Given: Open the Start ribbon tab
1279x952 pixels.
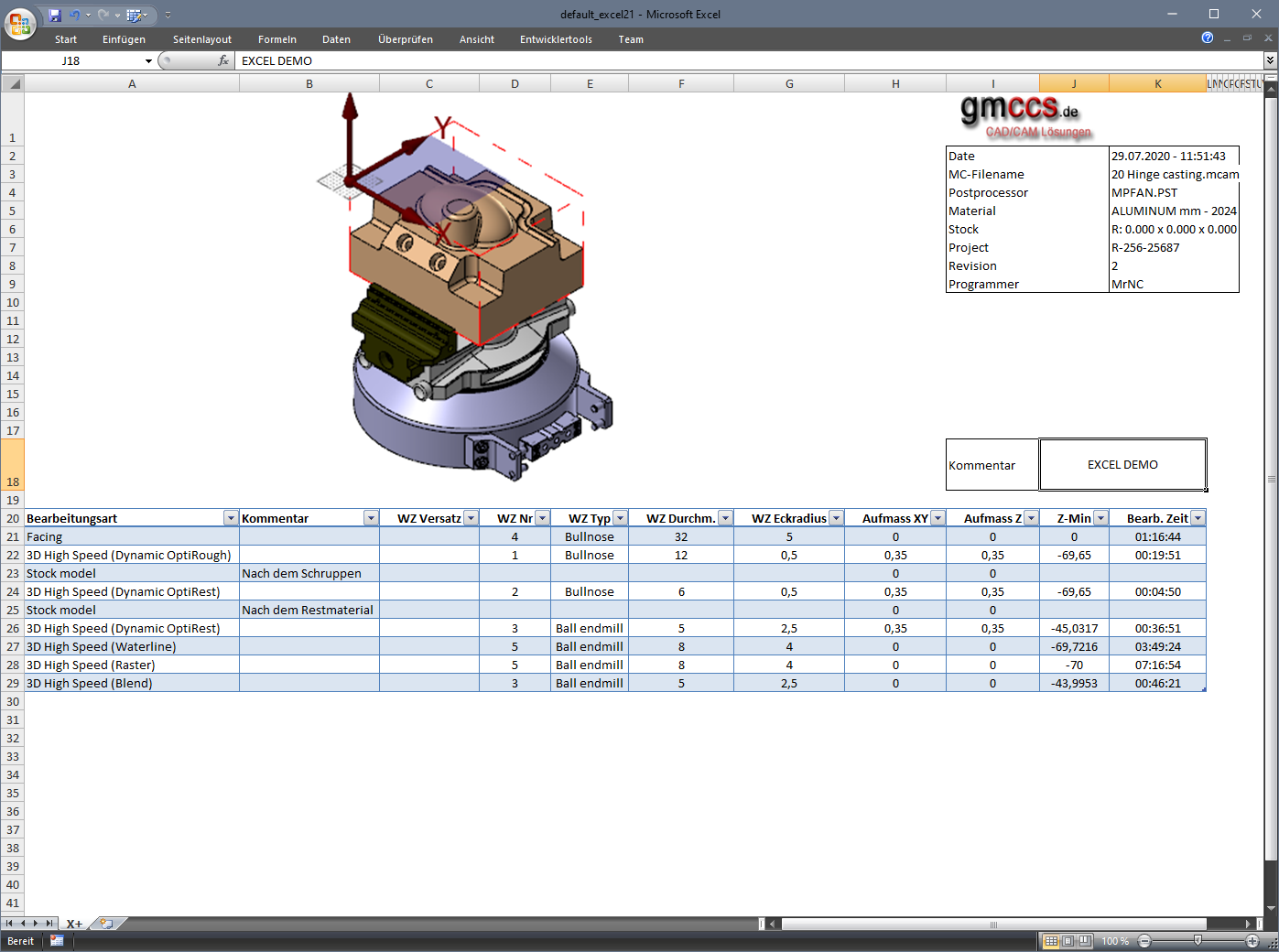Looking at the screenshot, I should pos(66,39).
